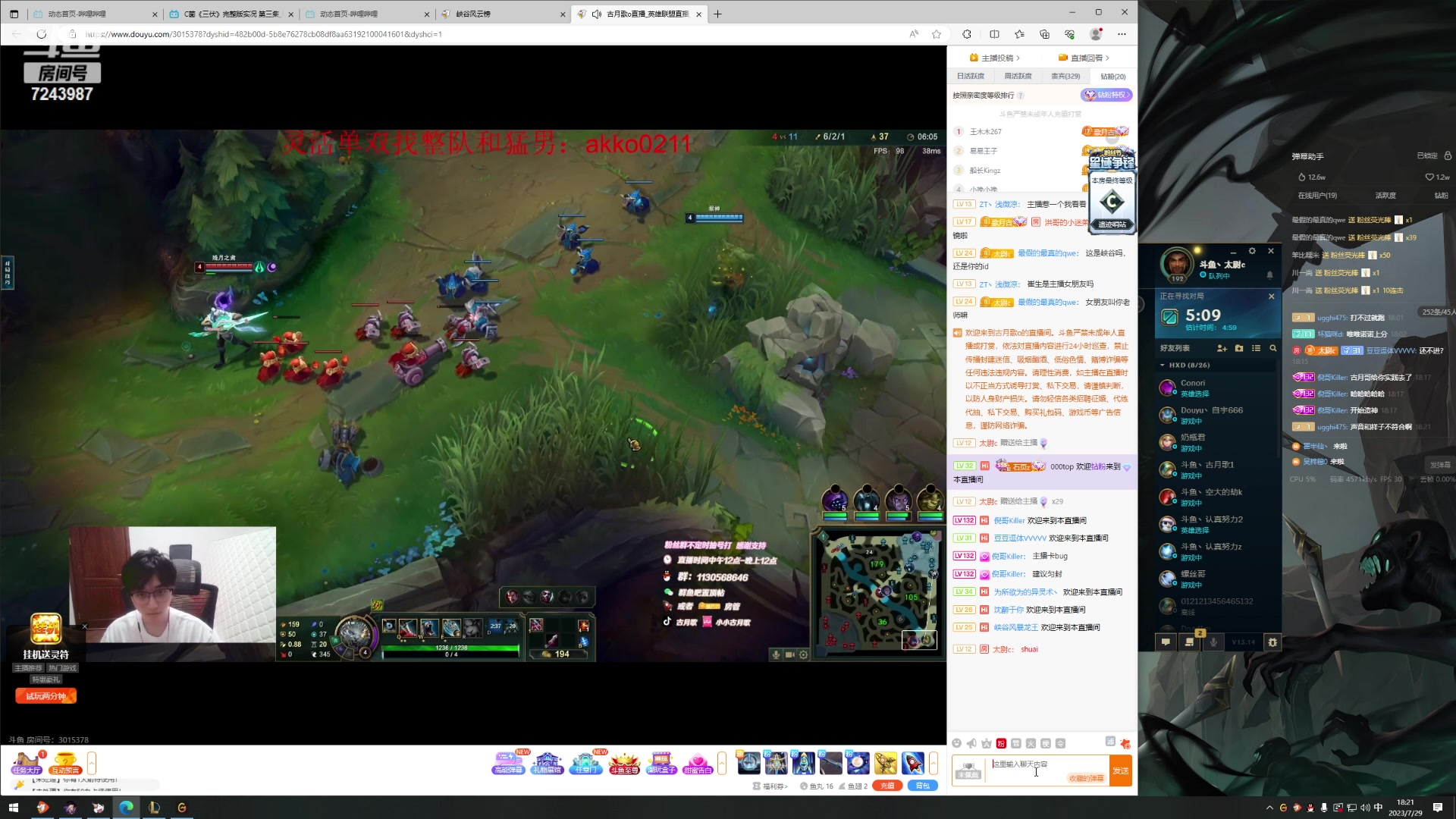The image size is (1456, 819).
Task: Select friend 螺丝哥 in friends list
Action: pyautogui.click(x=1218, y=579)
